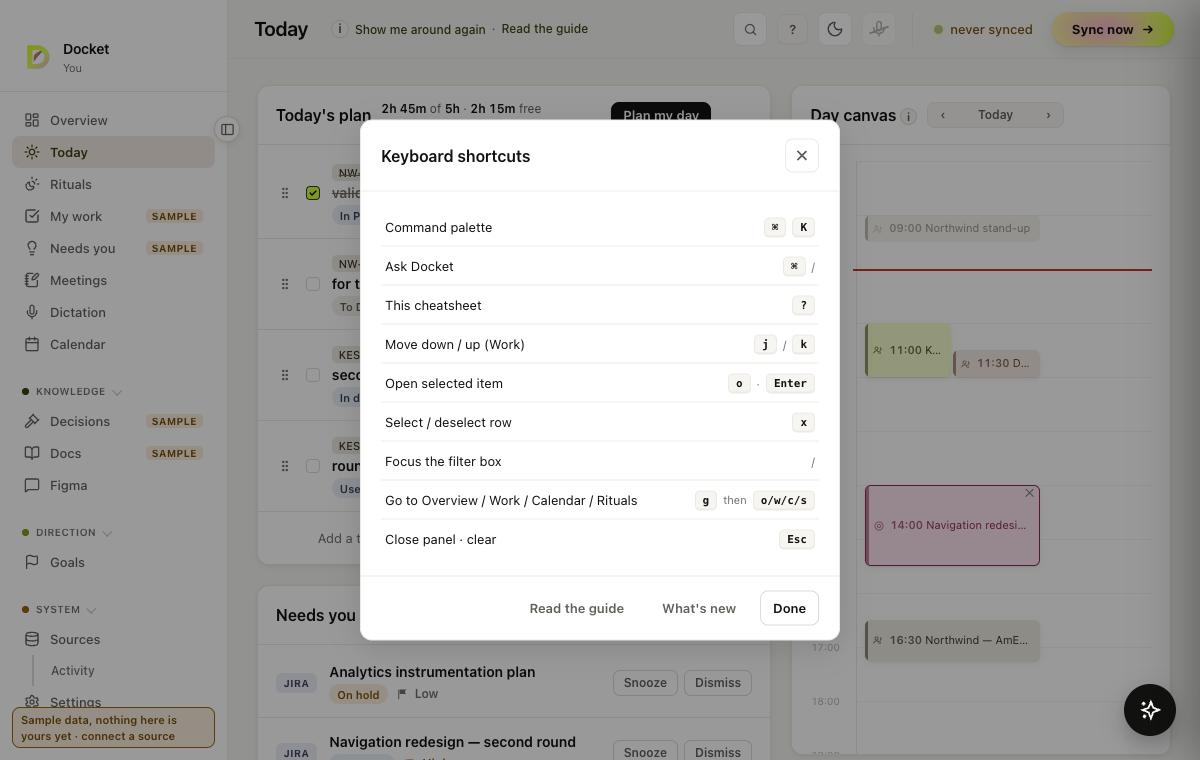Click the Figma chat icon
The height and width of the screenshot is (760, 1200).
click(x=32, y=485)
